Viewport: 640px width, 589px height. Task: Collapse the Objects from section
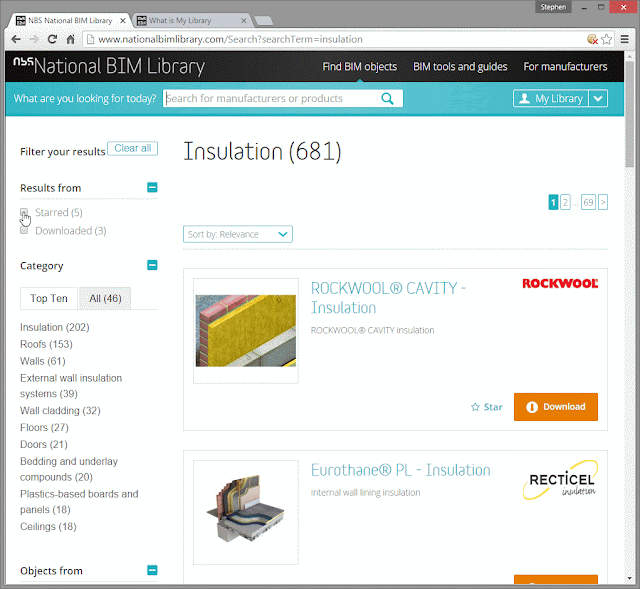[x=152, y=570]
